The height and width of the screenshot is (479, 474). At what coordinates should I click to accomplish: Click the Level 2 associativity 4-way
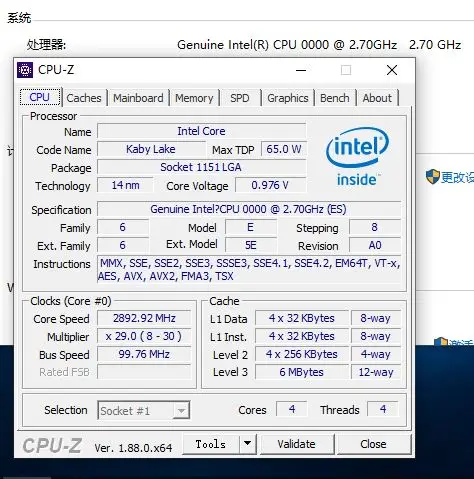[x=376, y=354]
